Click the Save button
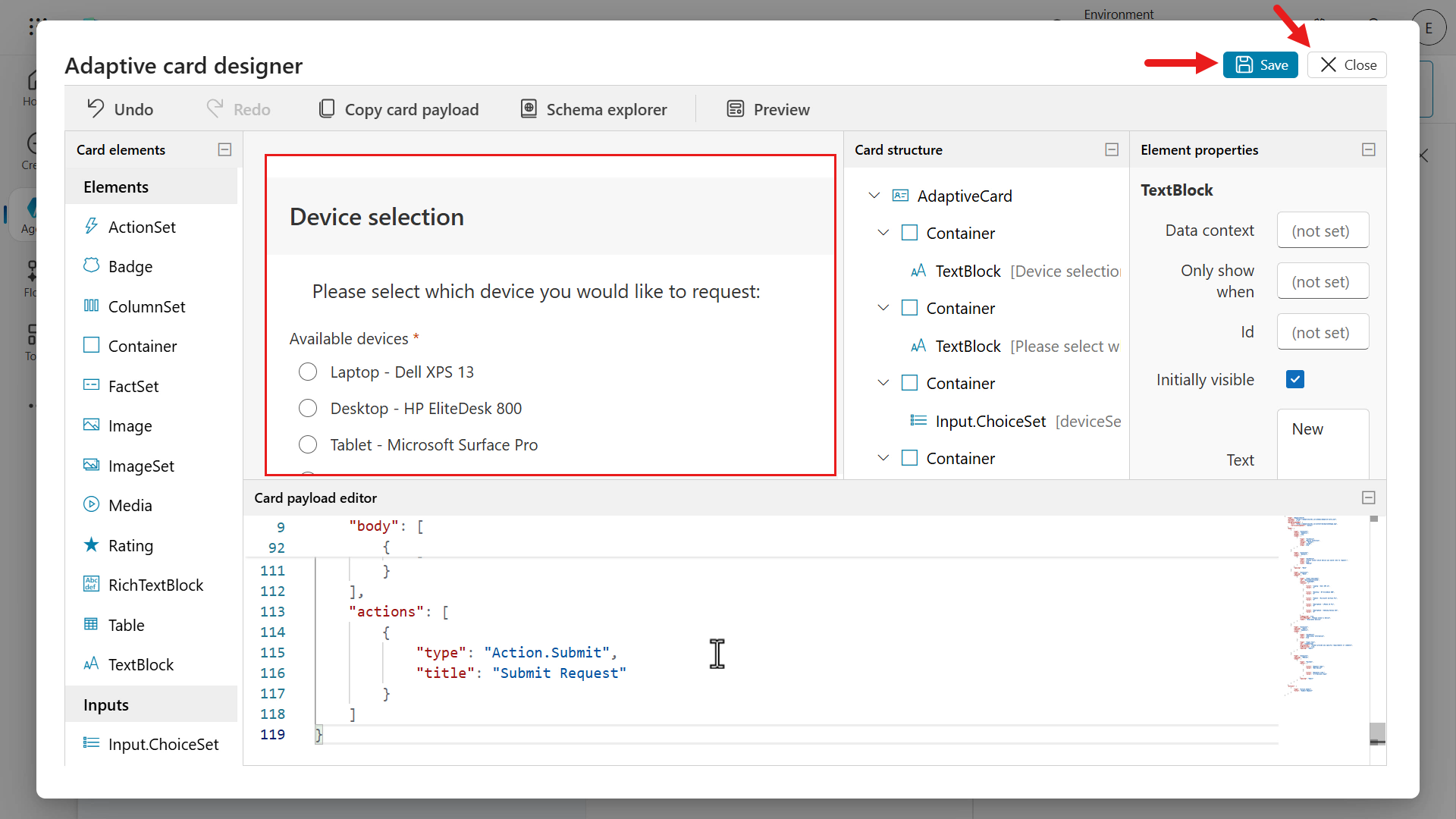This screenshot has width=1456, height=819. (x=1260, y=65)
